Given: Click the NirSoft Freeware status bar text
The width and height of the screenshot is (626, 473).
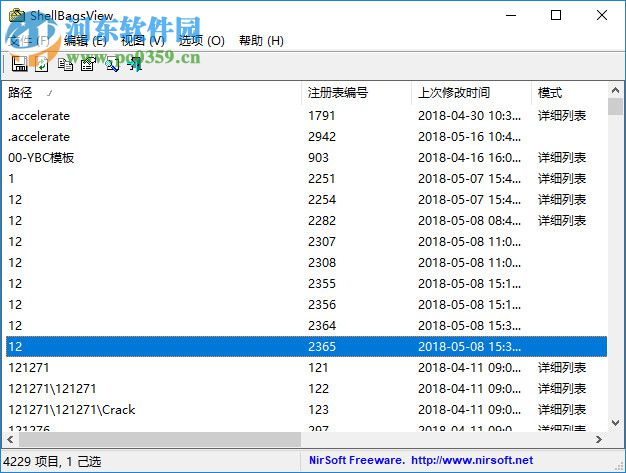Looking at the screenshot, I should [357, 460].
